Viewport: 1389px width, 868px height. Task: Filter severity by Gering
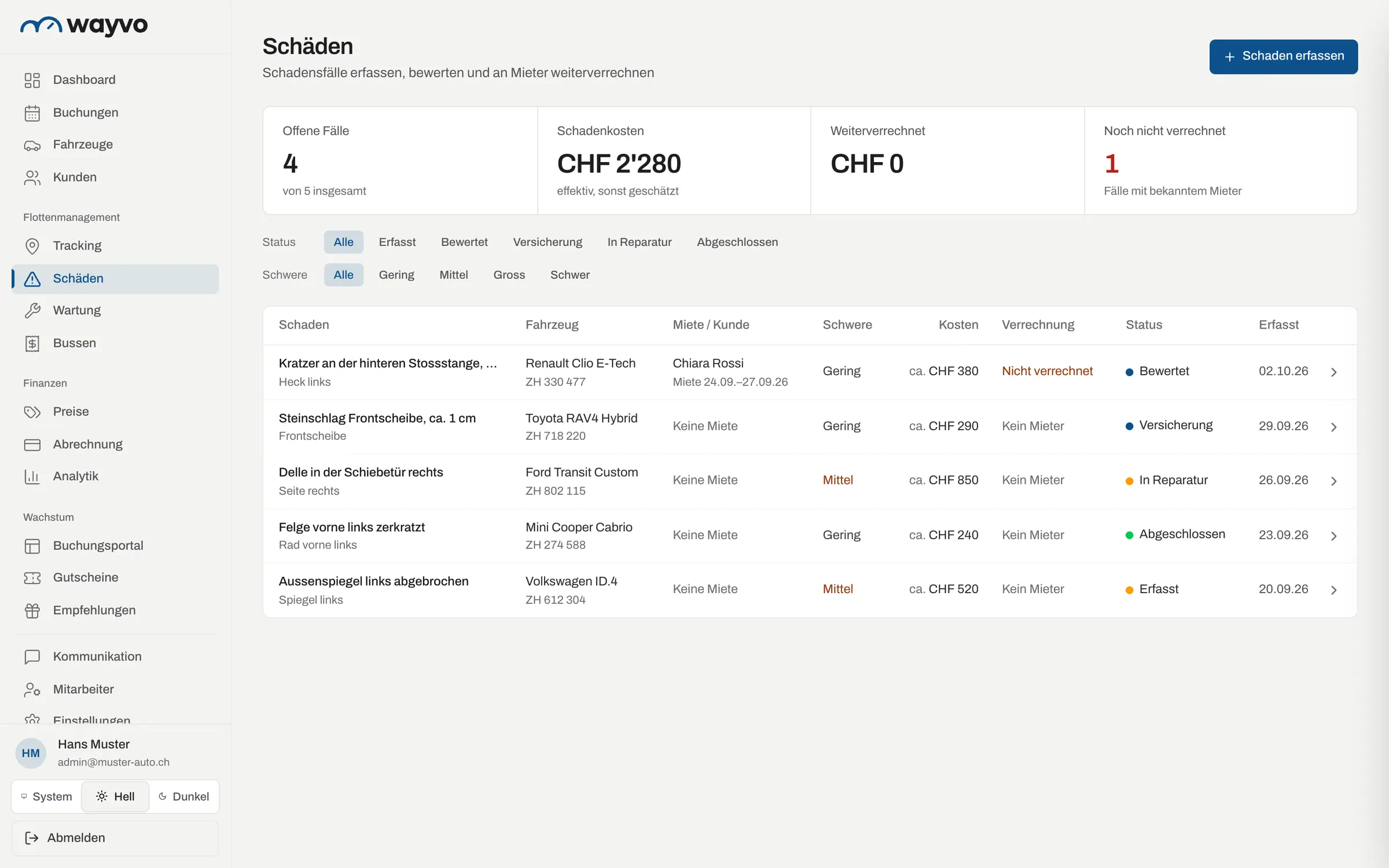pyautogui.click(x=396, y=275)
